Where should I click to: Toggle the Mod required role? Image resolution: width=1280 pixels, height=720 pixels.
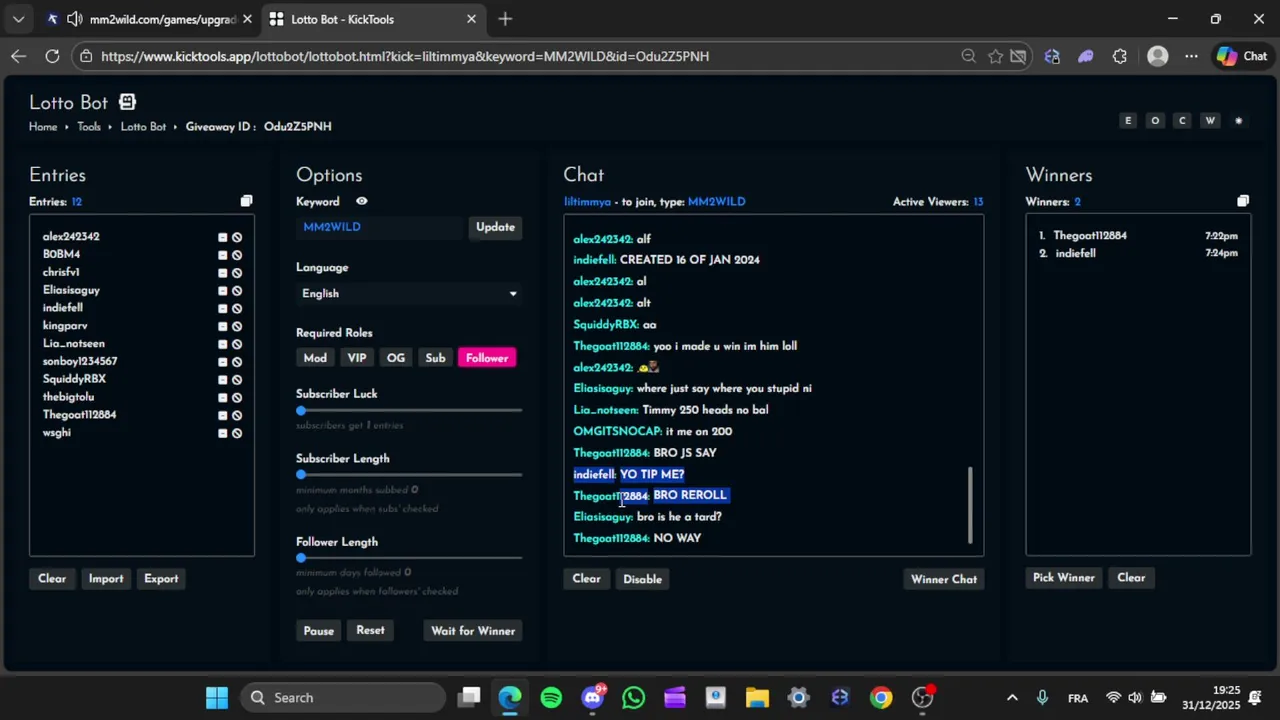tap(315, 358)
